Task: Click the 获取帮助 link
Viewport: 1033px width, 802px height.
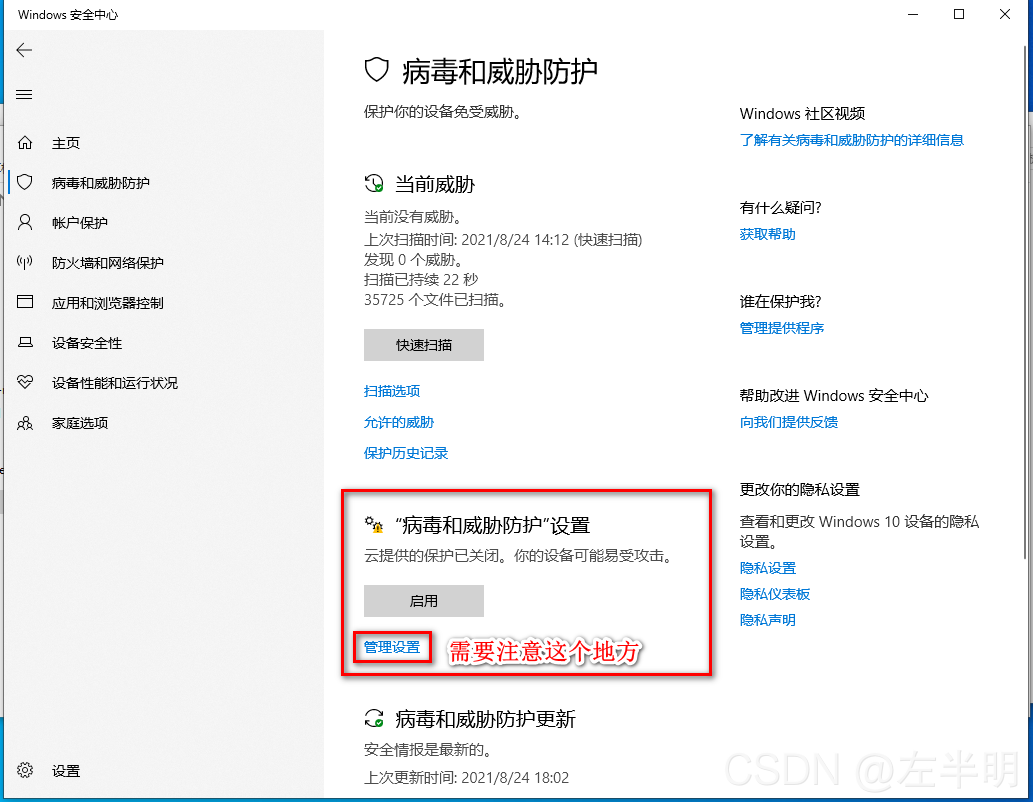Action: pyautogui.click(x=768, y=234)
